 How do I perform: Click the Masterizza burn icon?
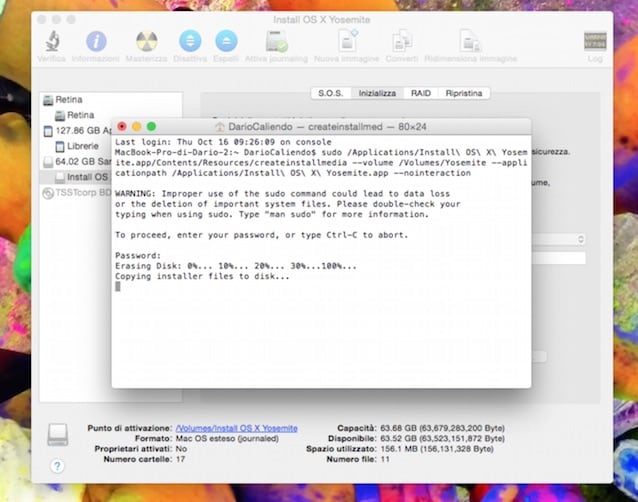click(x=146, y=41)
